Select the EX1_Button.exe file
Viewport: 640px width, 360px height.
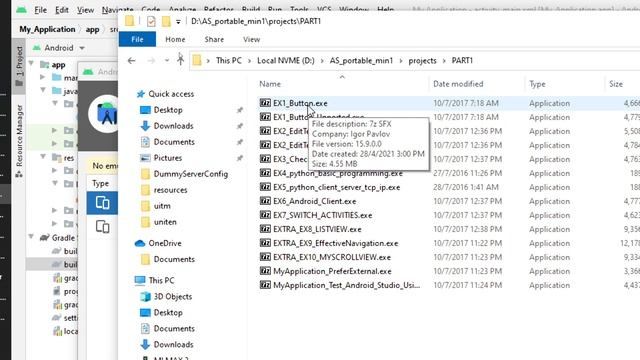(300, 103)
